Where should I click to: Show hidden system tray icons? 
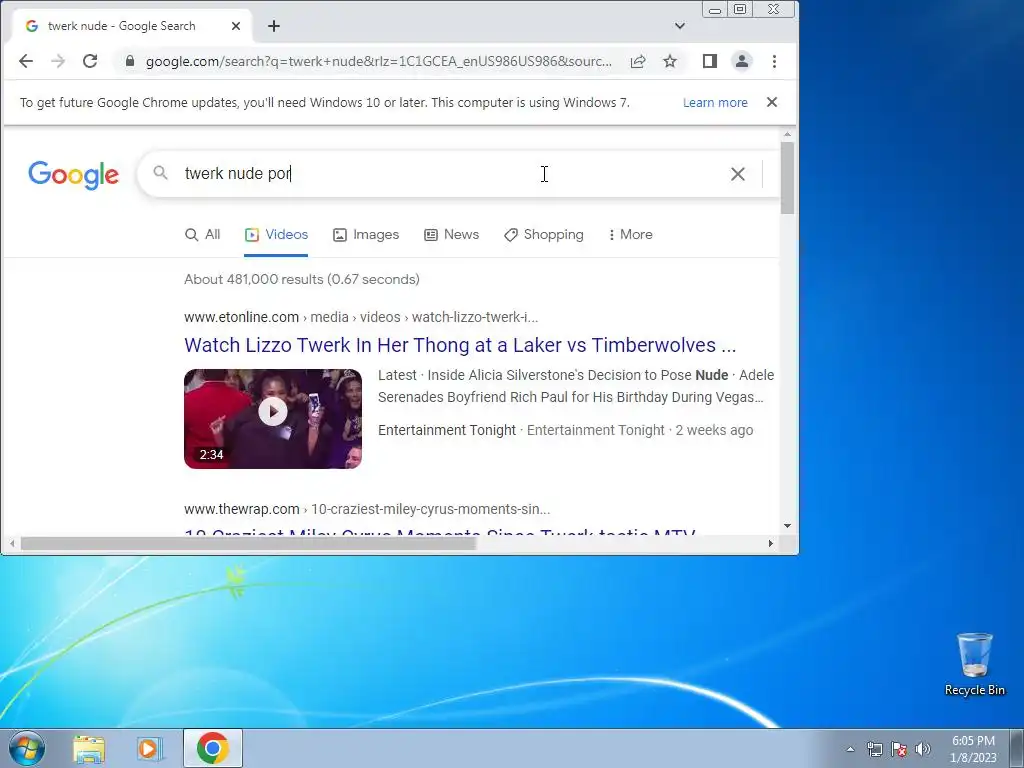coord(850,749)
